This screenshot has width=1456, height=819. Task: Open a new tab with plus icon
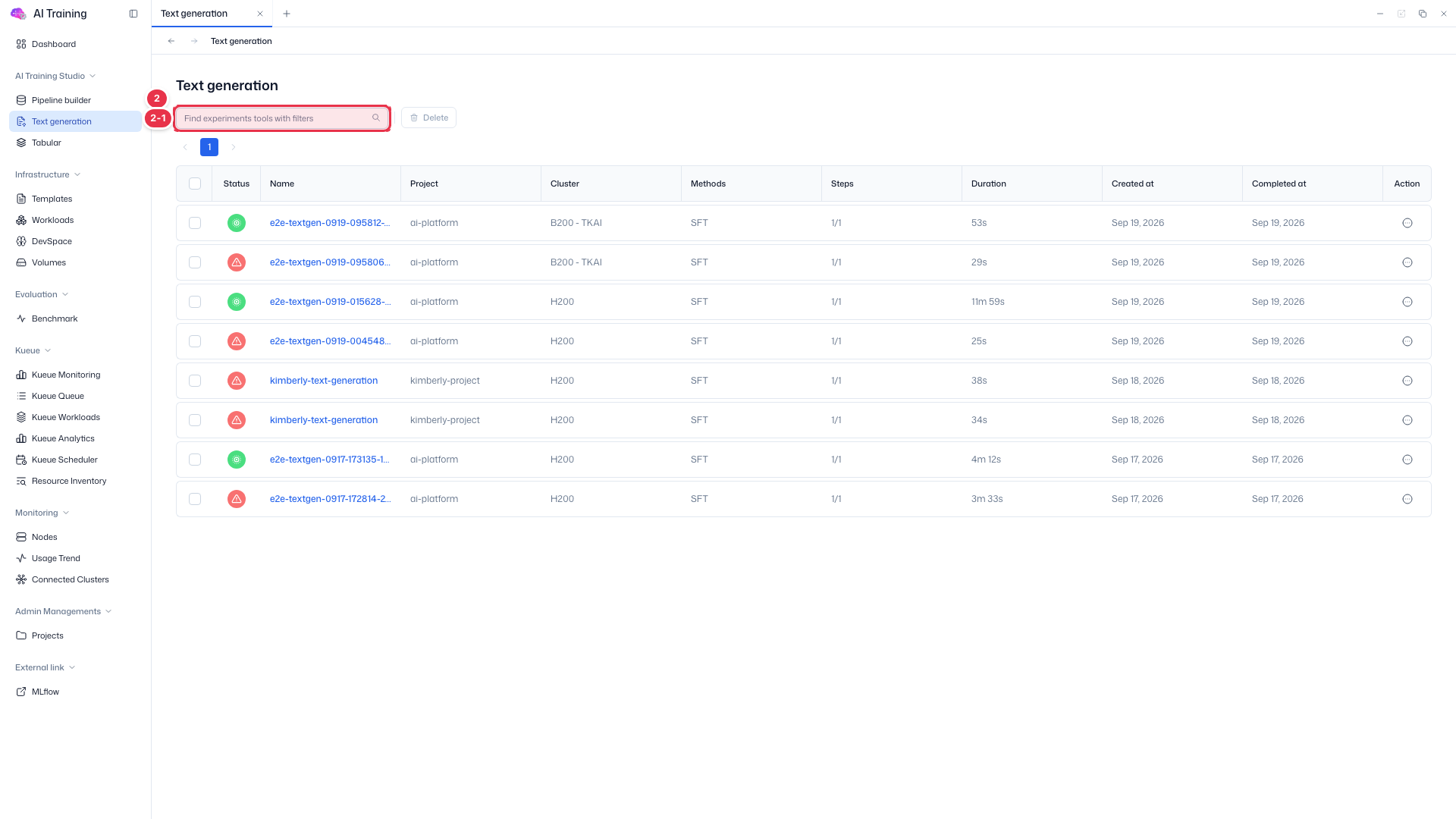click(x=287, y=14)
